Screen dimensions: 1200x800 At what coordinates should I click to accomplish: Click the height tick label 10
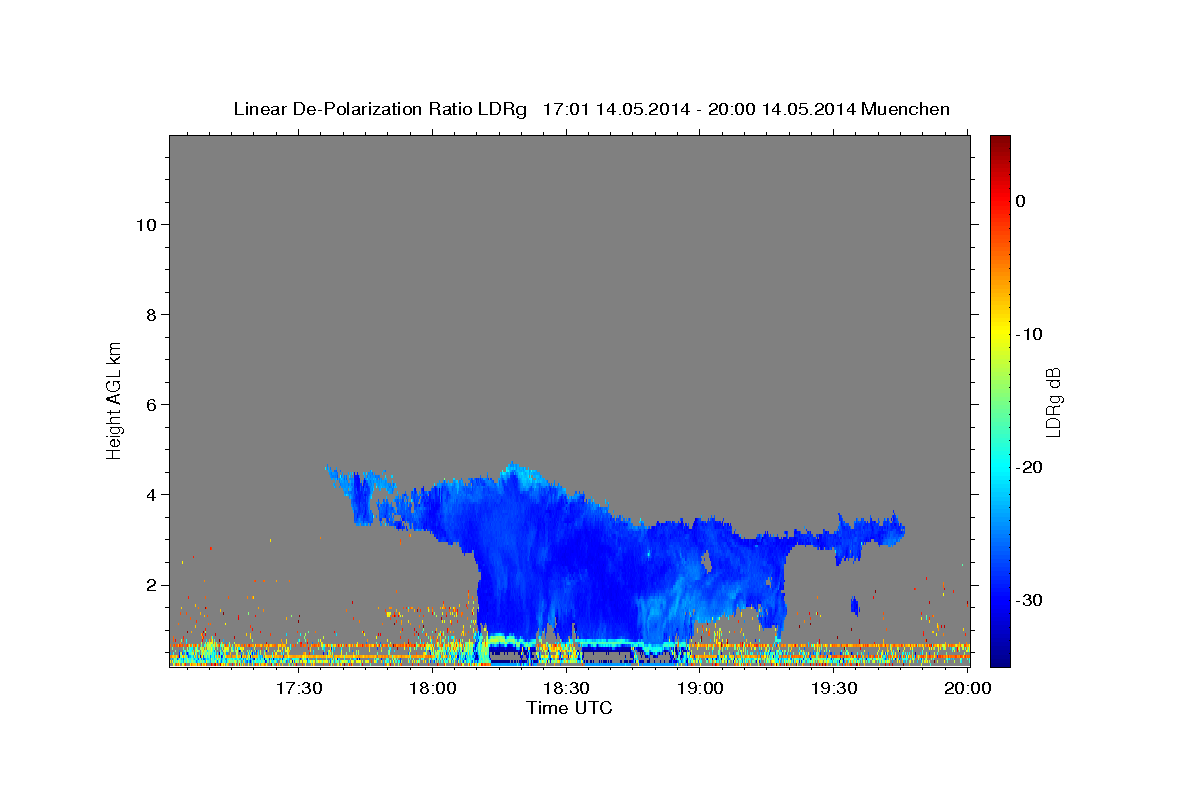[x=145, y=224]
